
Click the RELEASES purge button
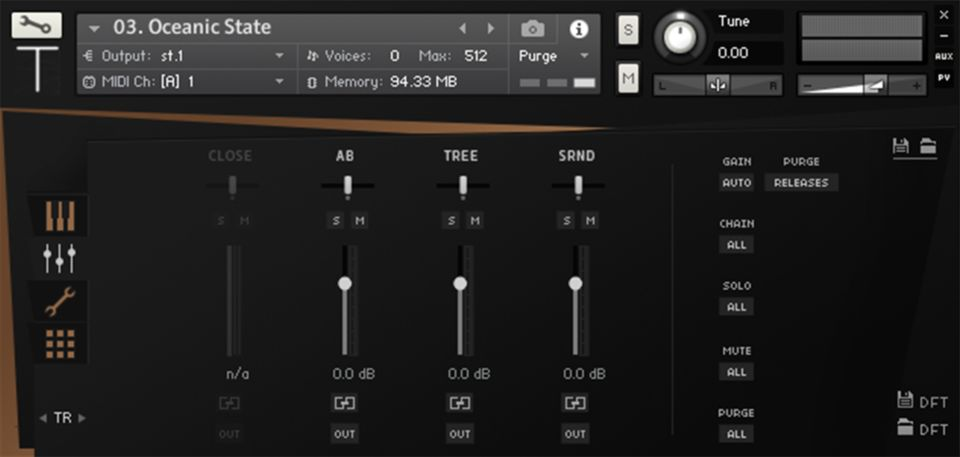pyautogui.click(x=801, y=183)
